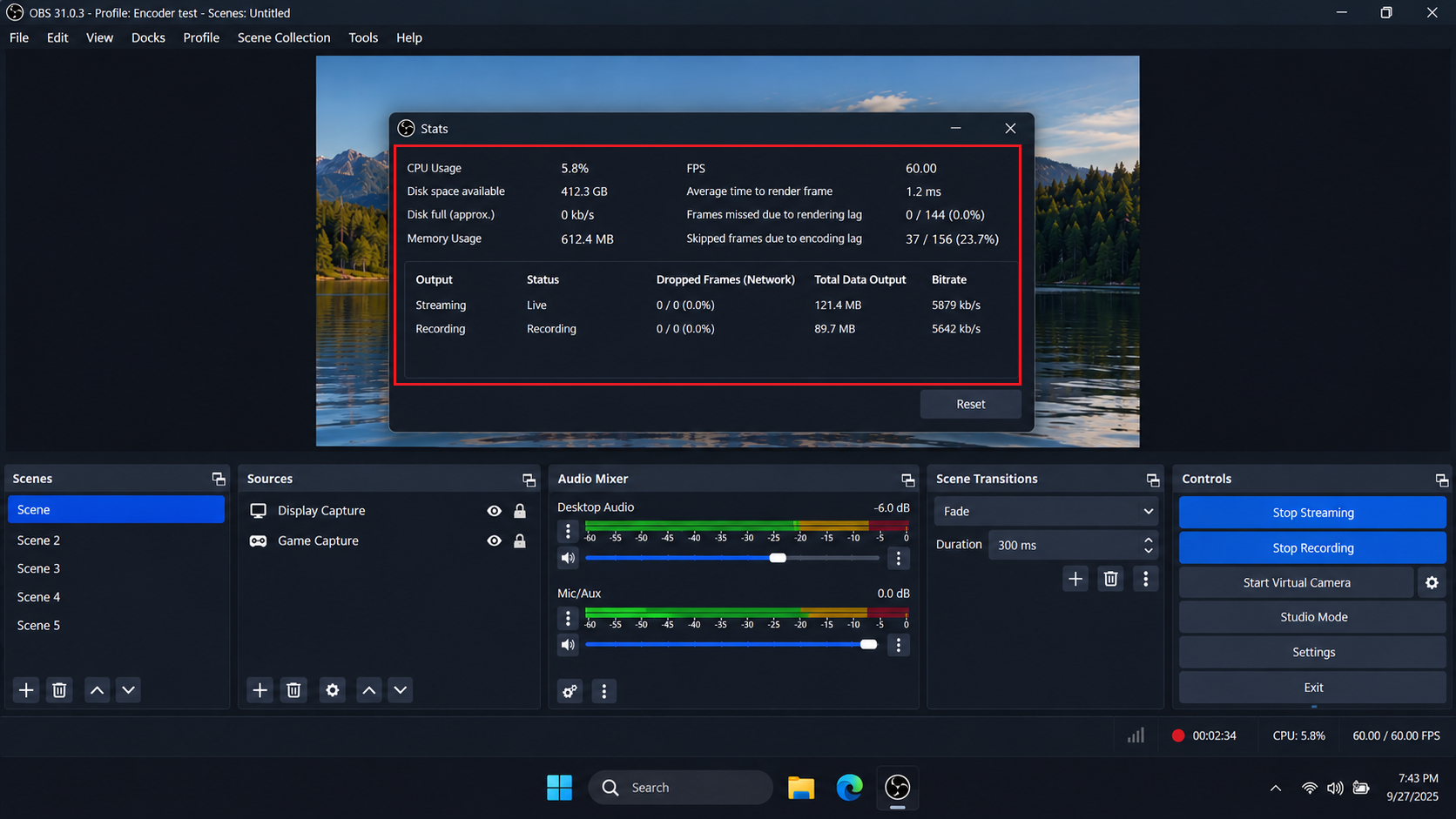The width and height of the screenshot is (1456, 819).
Task: Open the Docks menu
Action: coord(148,37)
